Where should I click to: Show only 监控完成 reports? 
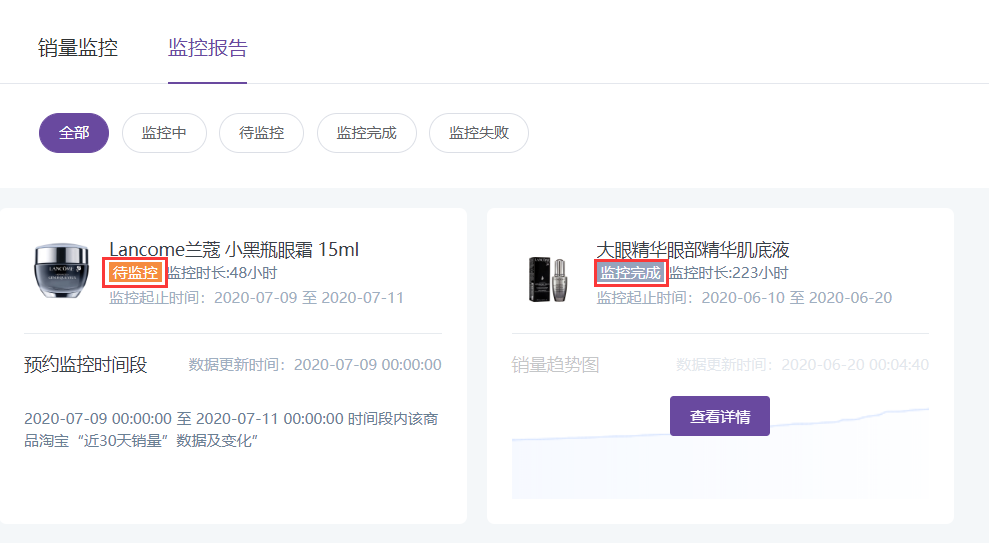click(x=366, y=132)
